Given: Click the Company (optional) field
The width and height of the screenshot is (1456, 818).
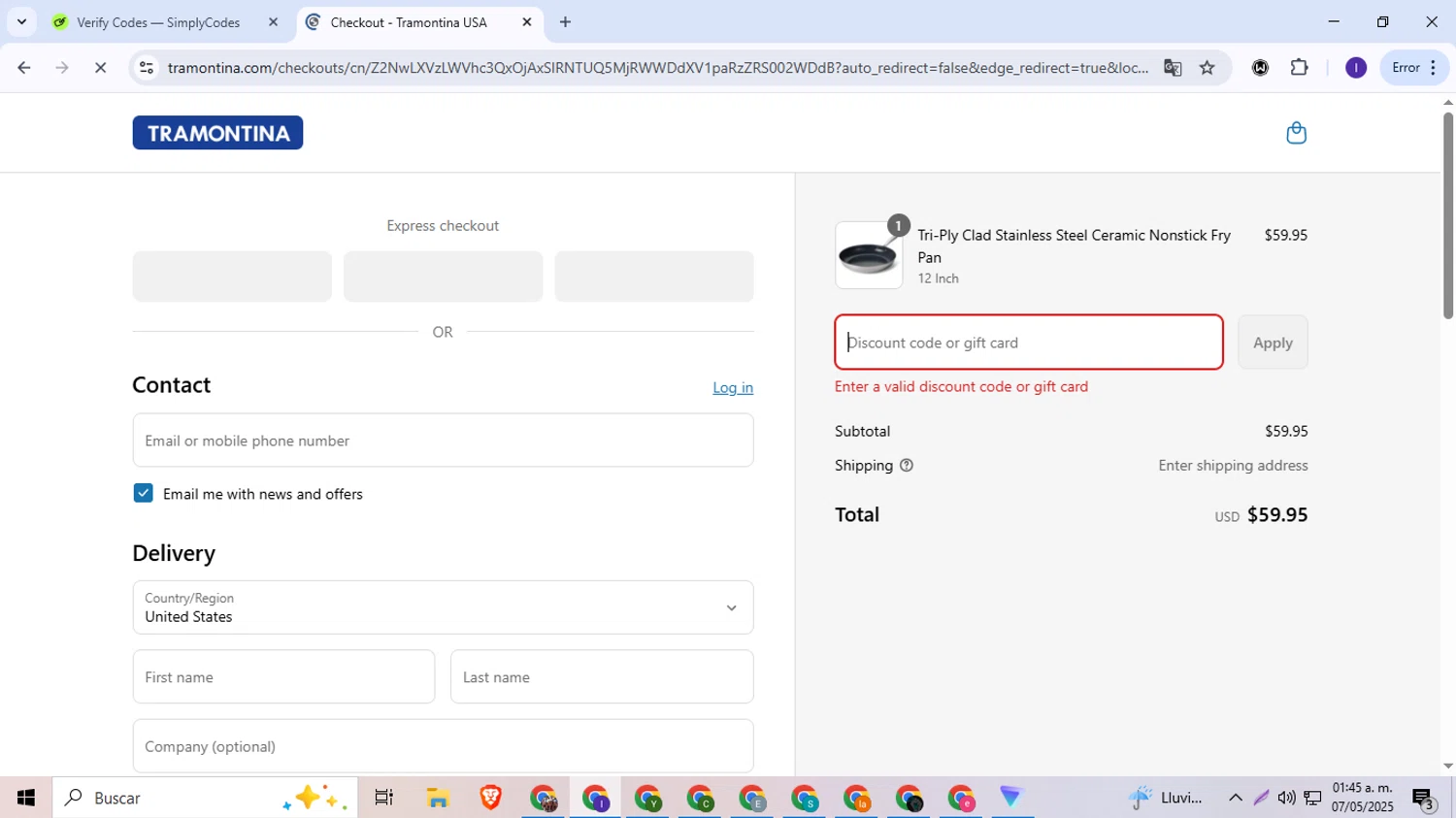Looking at the screenshot, I should 443,746.
